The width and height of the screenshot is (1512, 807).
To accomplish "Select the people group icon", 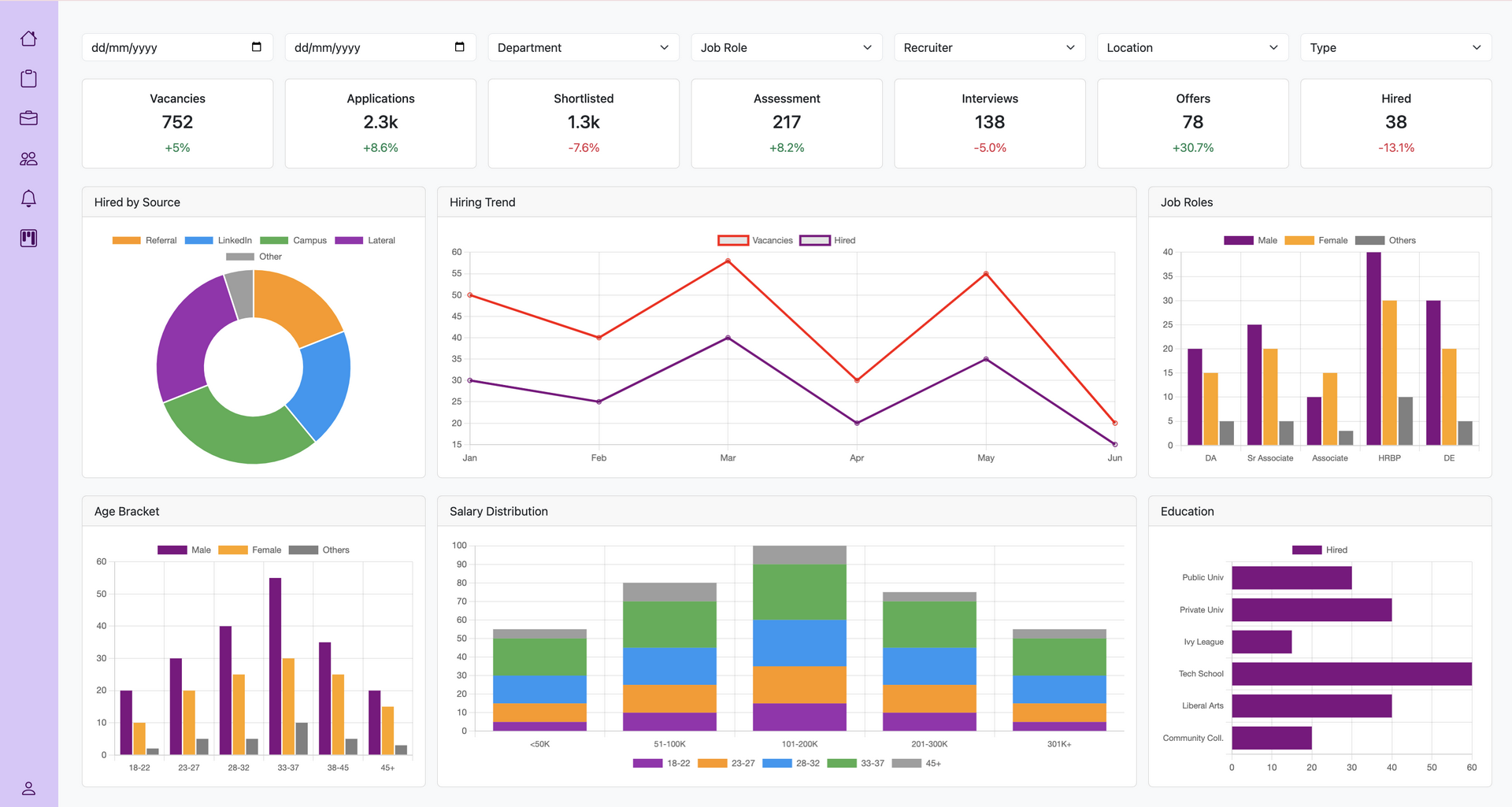I will pos(28,158).
